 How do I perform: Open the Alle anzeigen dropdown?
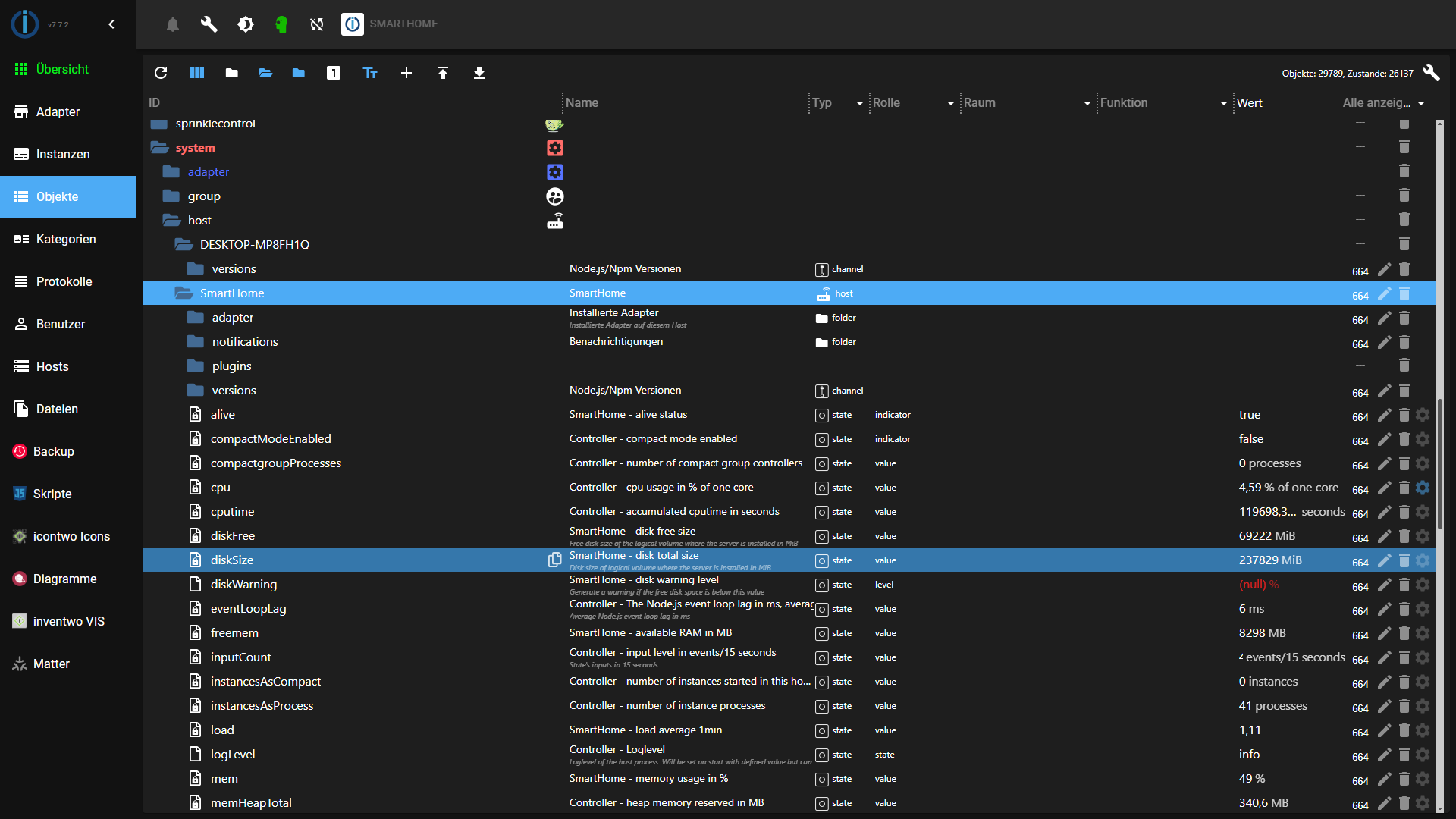click(1385, 103)
